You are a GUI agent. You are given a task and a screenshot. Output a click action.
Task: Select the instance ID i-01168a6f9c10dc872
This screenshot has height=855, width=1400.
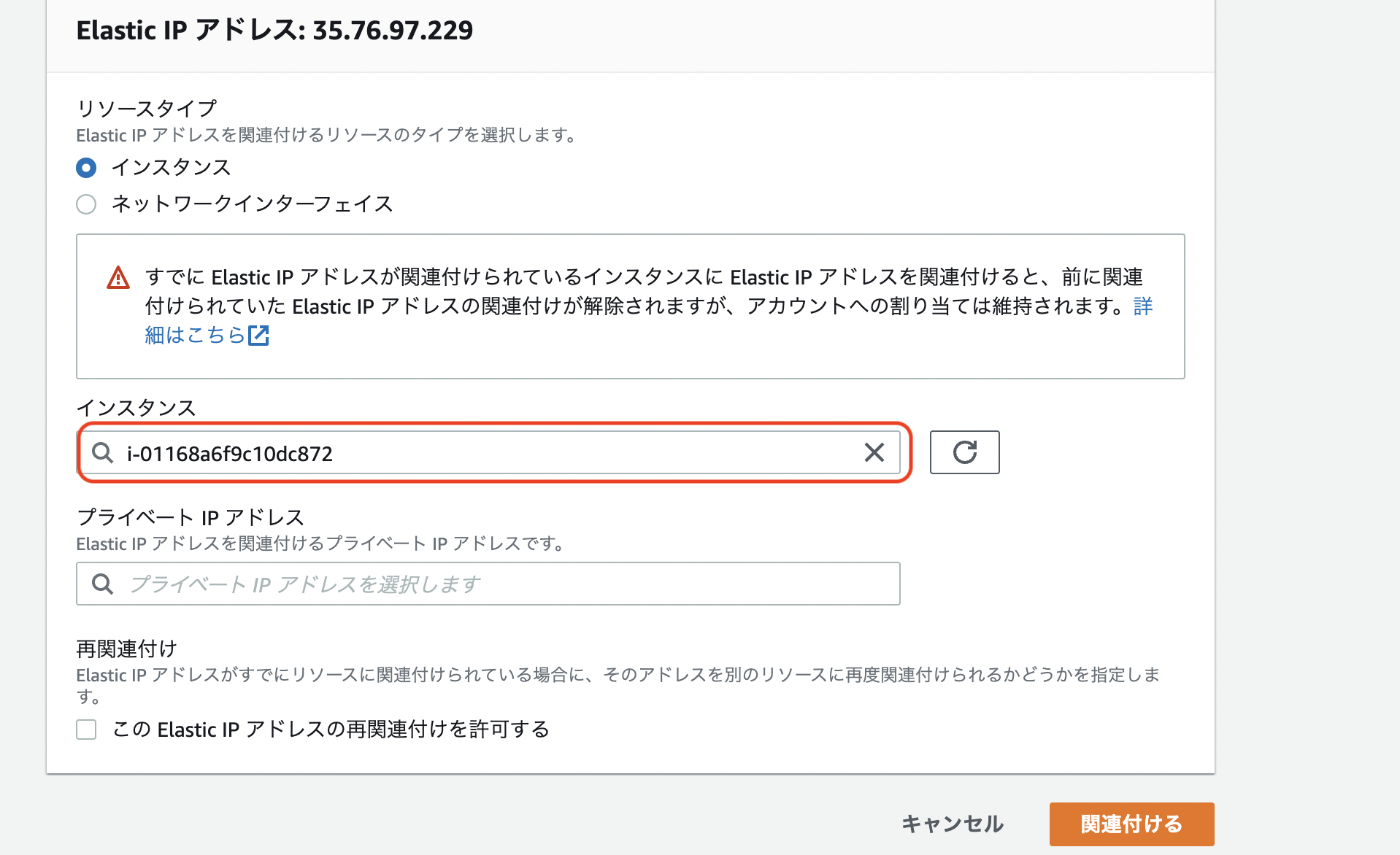point(228,453)
